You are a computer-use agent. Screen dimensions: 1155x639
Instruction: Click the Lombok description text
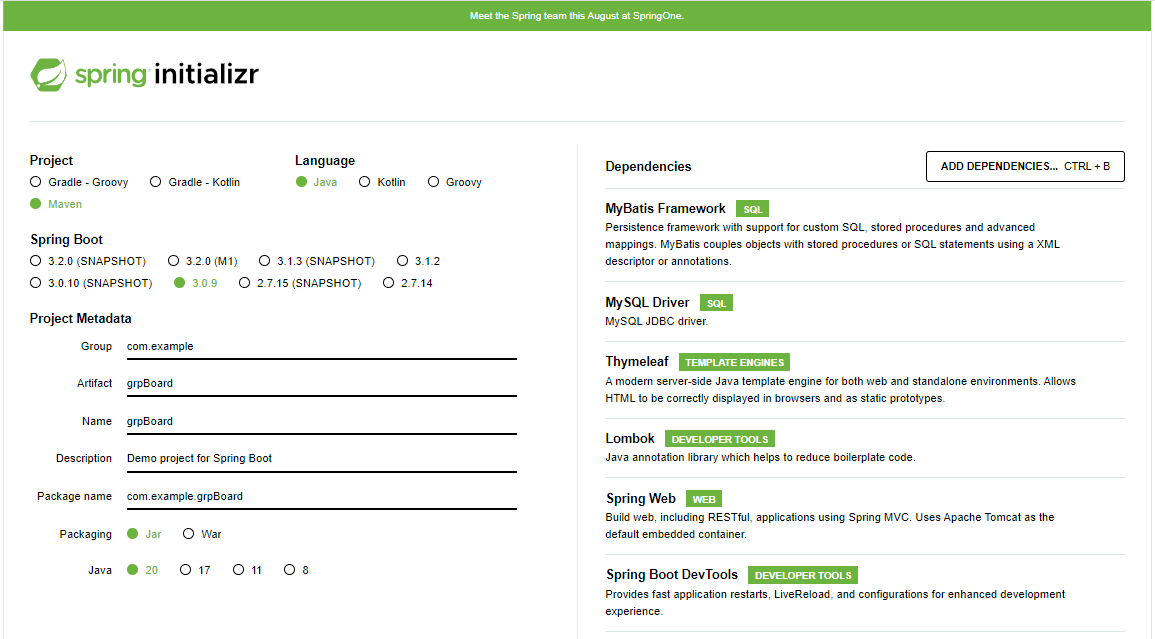point(760,458)
